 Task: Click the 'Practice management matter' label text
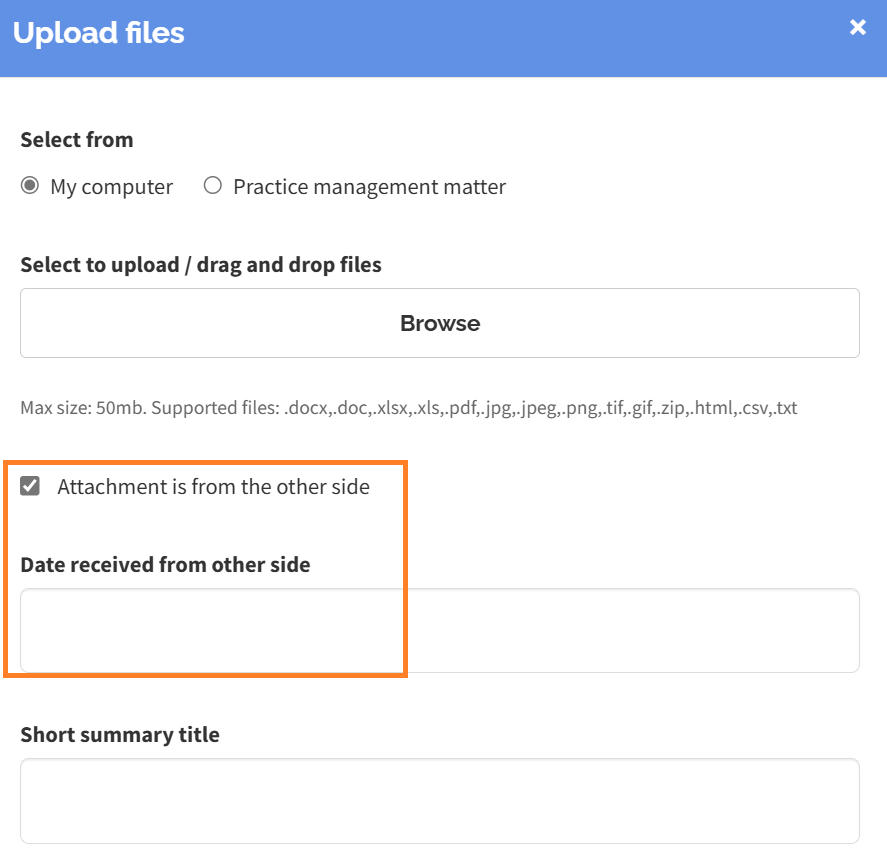point(369,187)
